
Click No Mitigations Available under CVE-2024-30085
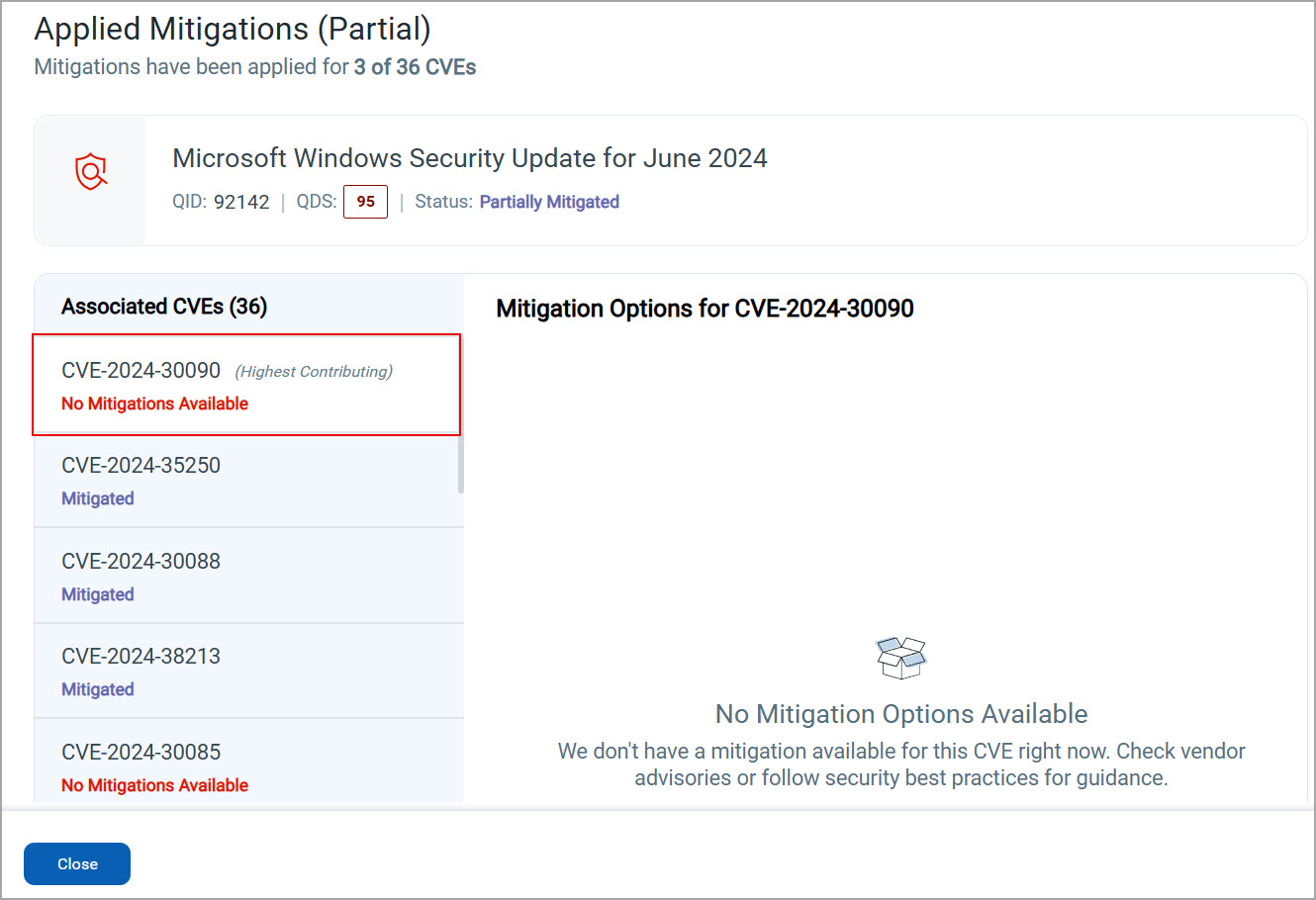pos(155,785)
